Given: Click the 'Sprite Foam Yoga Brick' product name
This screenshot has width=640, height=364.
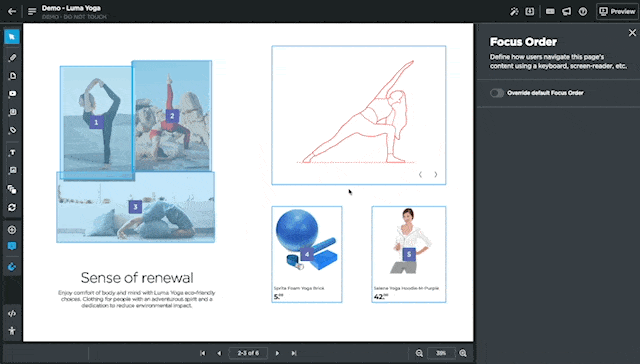Looking at the screenshot, I should [x=299, y=288].
